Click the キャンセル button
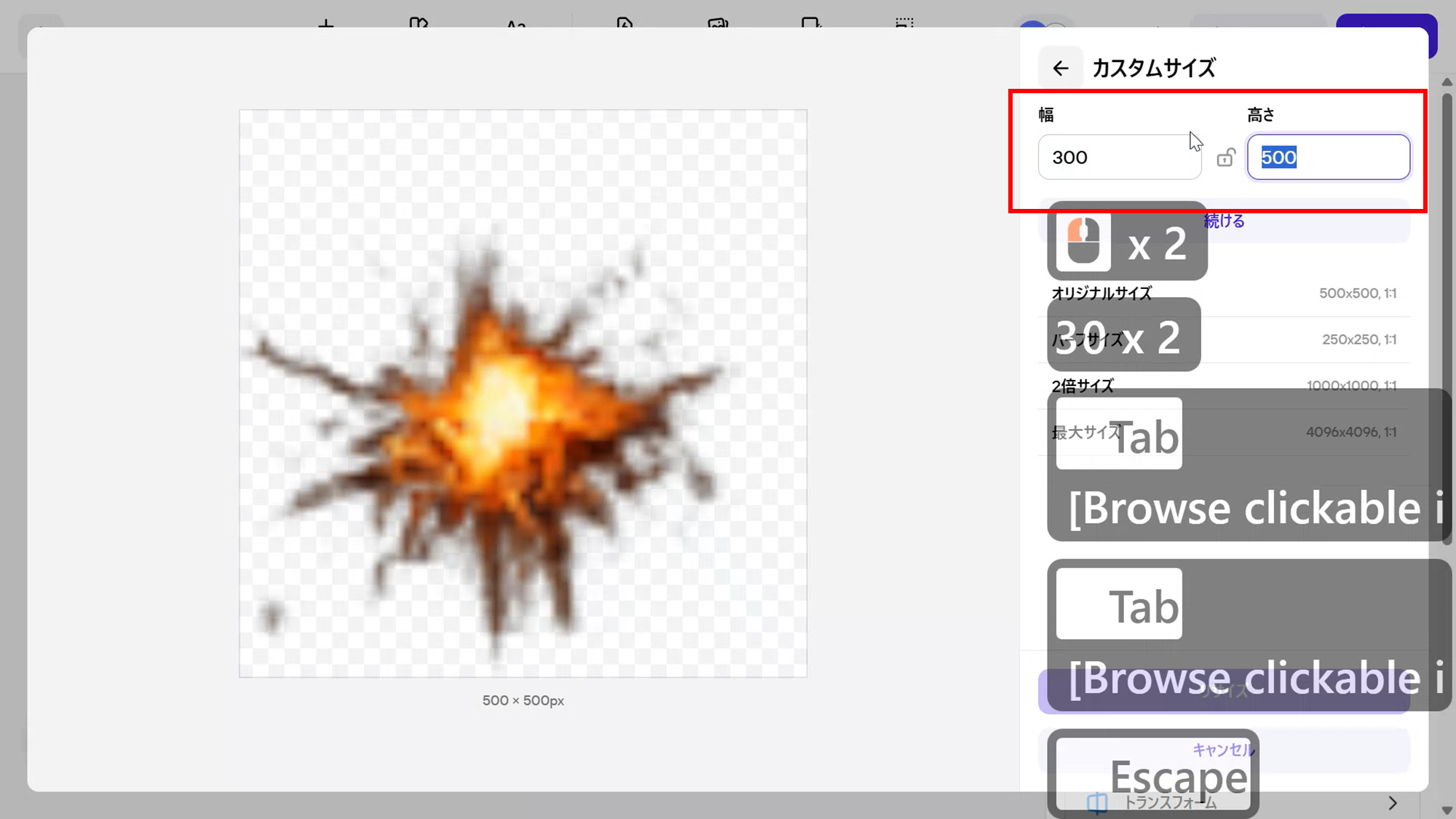This screenshot has width=1456, height=819. coord(1224,750)
